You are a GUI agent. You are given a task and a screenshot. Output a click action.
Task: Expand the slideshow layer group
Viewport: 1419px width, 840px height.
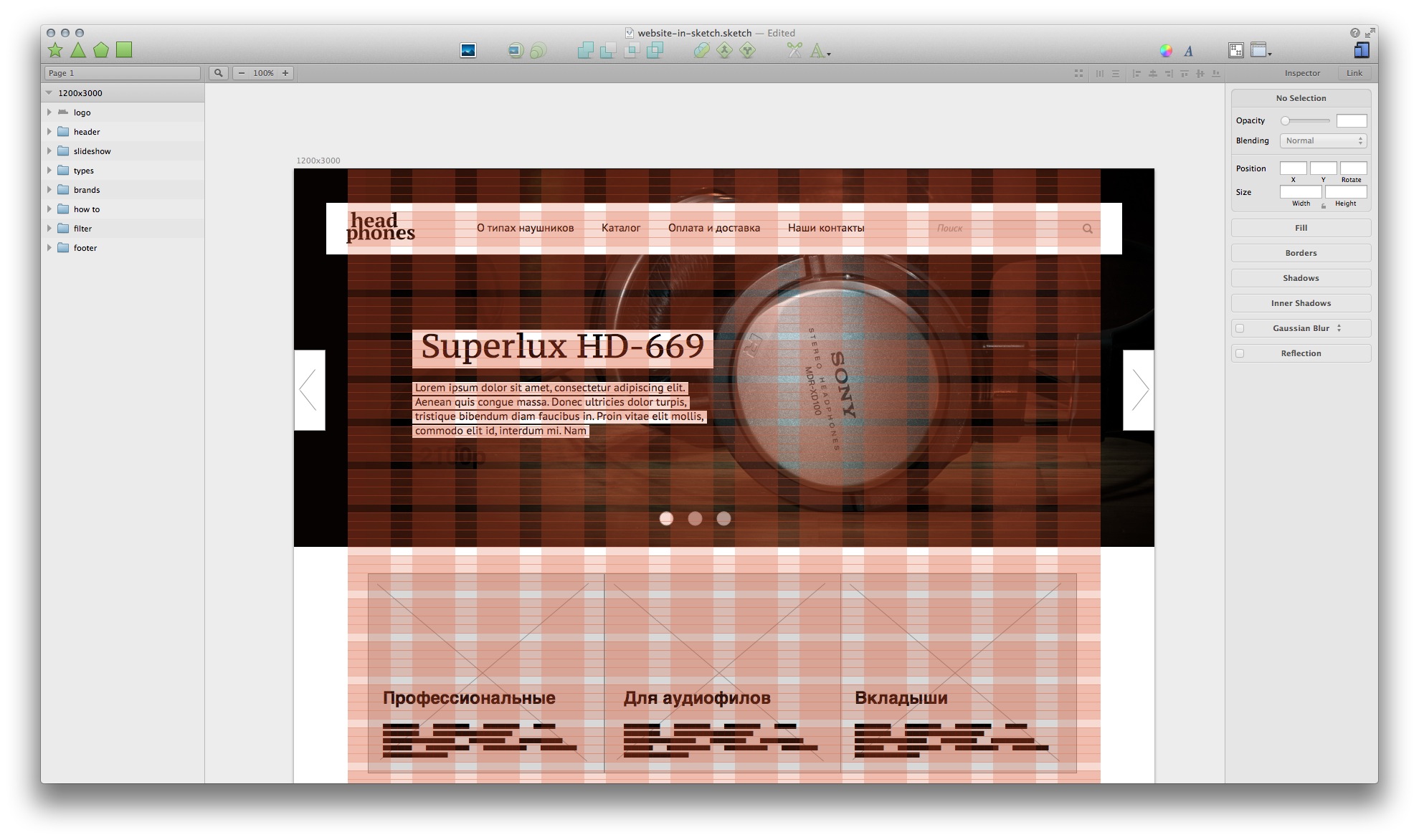tap(49, 151)
